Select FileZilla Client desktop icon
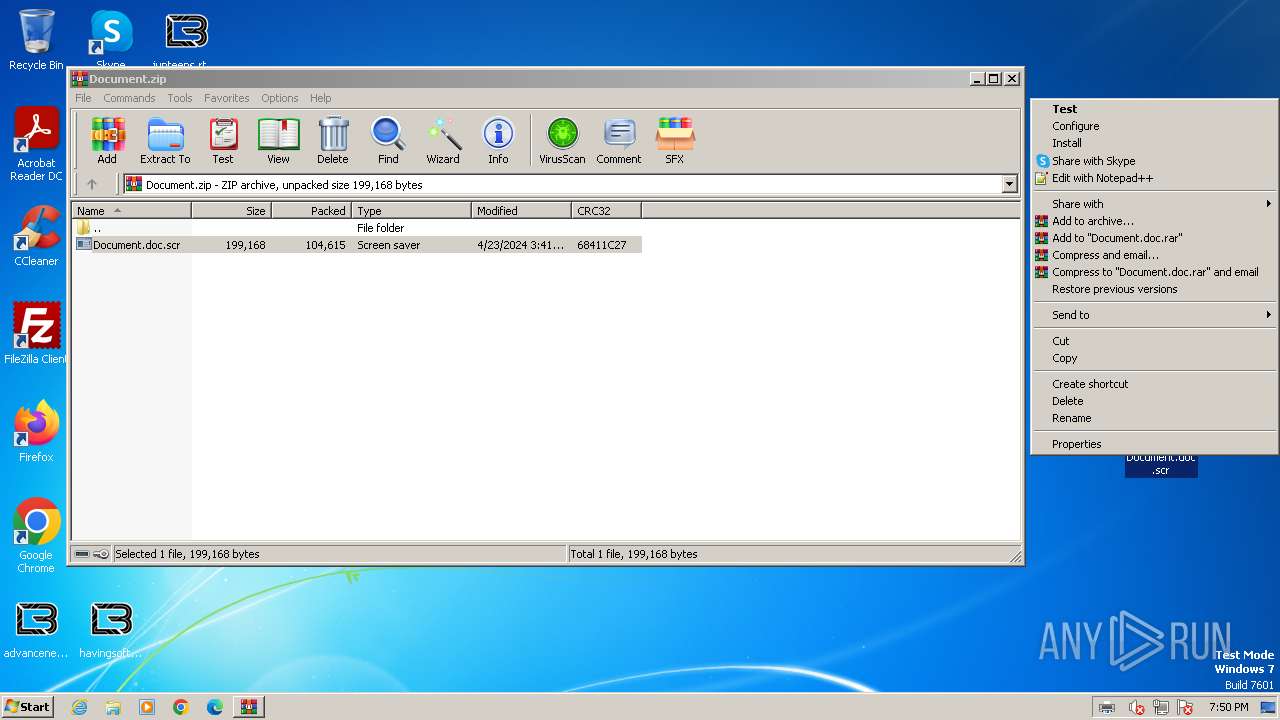 coord(36,334)
